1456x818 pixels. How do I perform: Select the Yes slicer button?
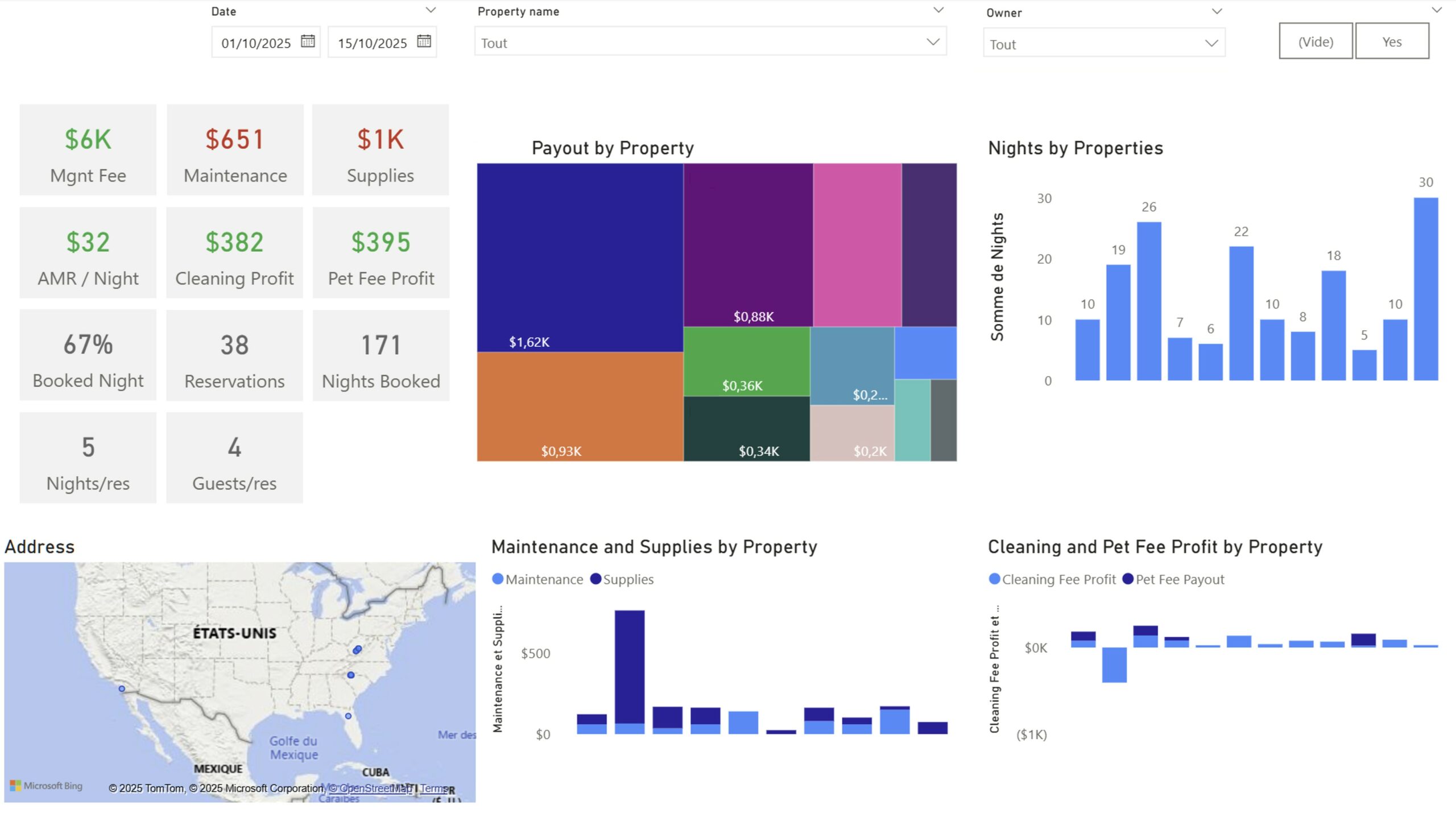coord(1392,41)
